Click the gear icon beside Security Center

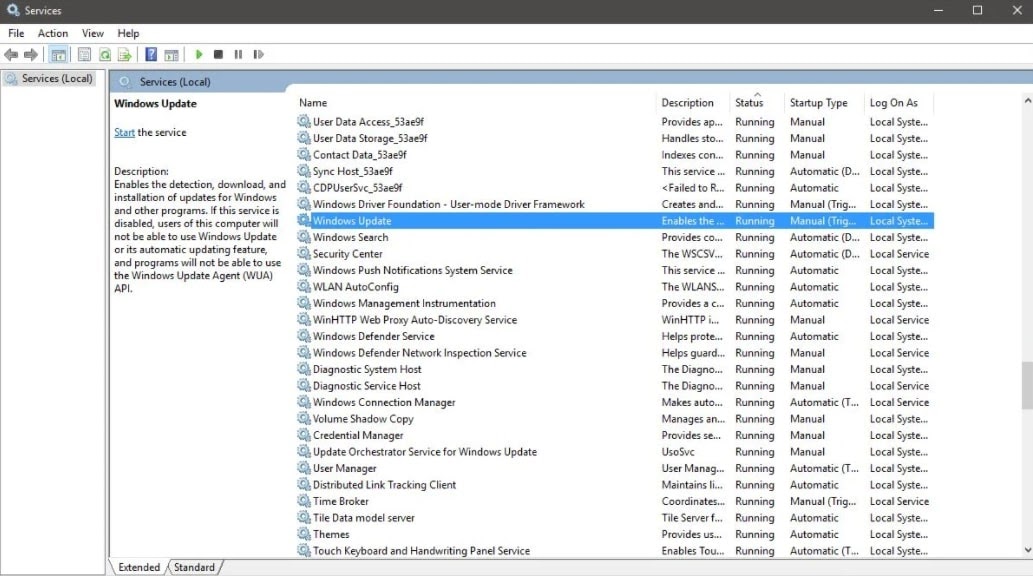pos(304,253)
